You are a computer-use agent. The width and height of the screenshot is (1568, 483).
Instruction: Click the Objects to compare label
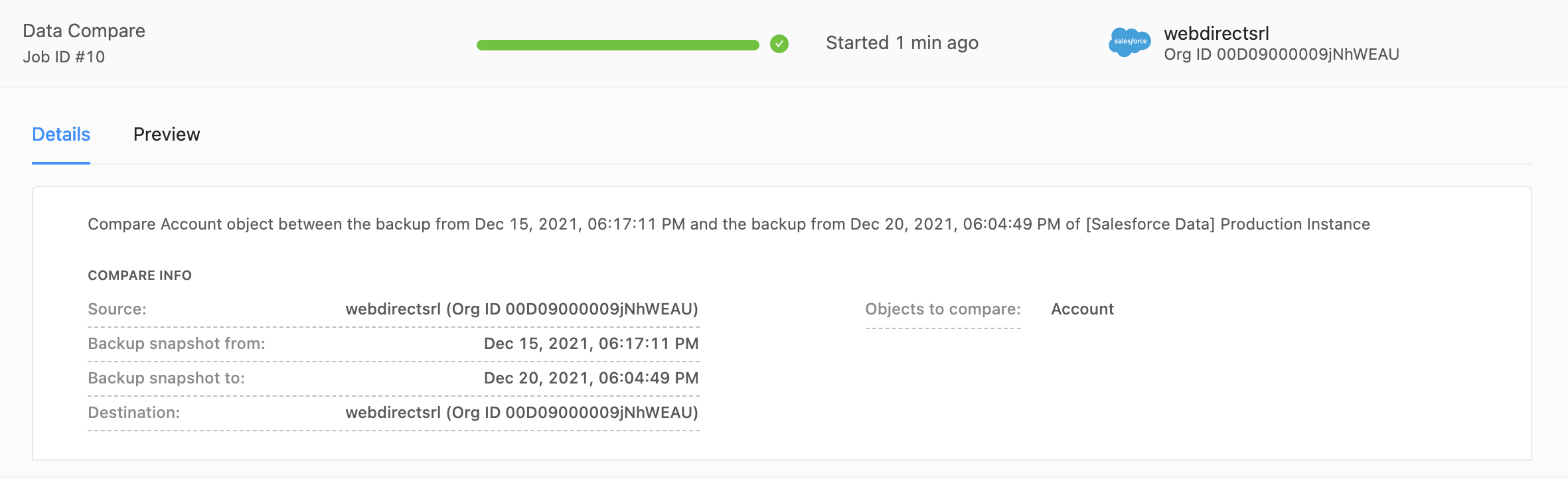coord(943,309)
